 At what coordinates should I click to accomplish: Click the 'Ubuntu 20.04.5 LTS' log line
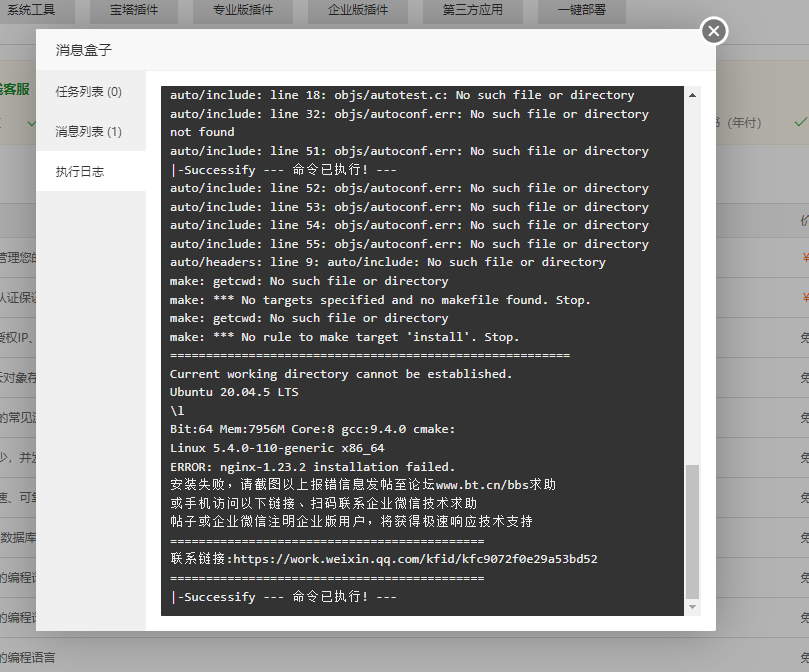point(234,392)
